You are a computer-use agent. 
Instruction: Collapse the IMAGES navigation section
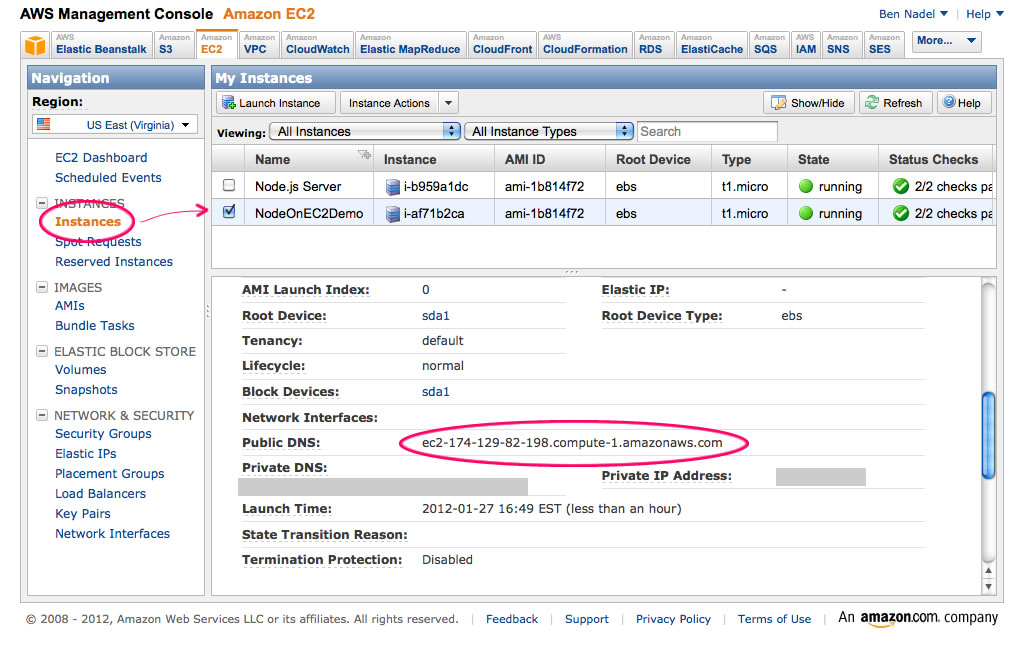[x=42, y=287]
